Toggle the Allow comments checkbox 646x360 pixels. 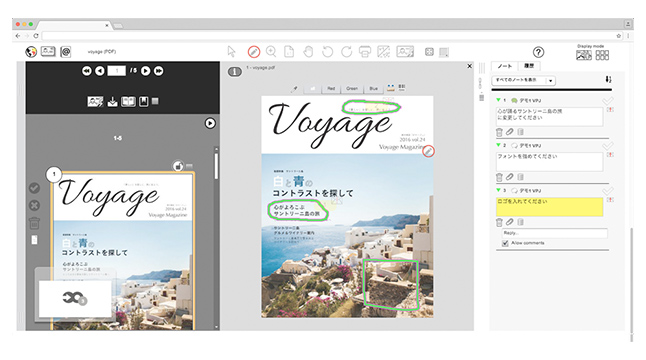point(505,243)
